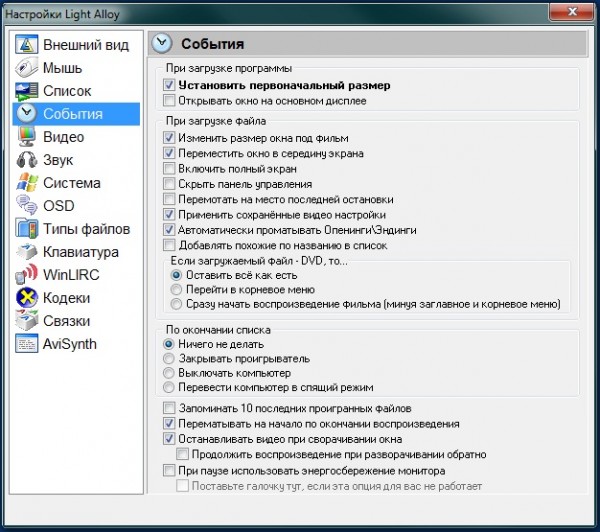Image resolution: width=600 pixels, height=532 pixels.
Task: Check Запоминать 10 последних проигранных файлов
Action: (x=169, y=408)
